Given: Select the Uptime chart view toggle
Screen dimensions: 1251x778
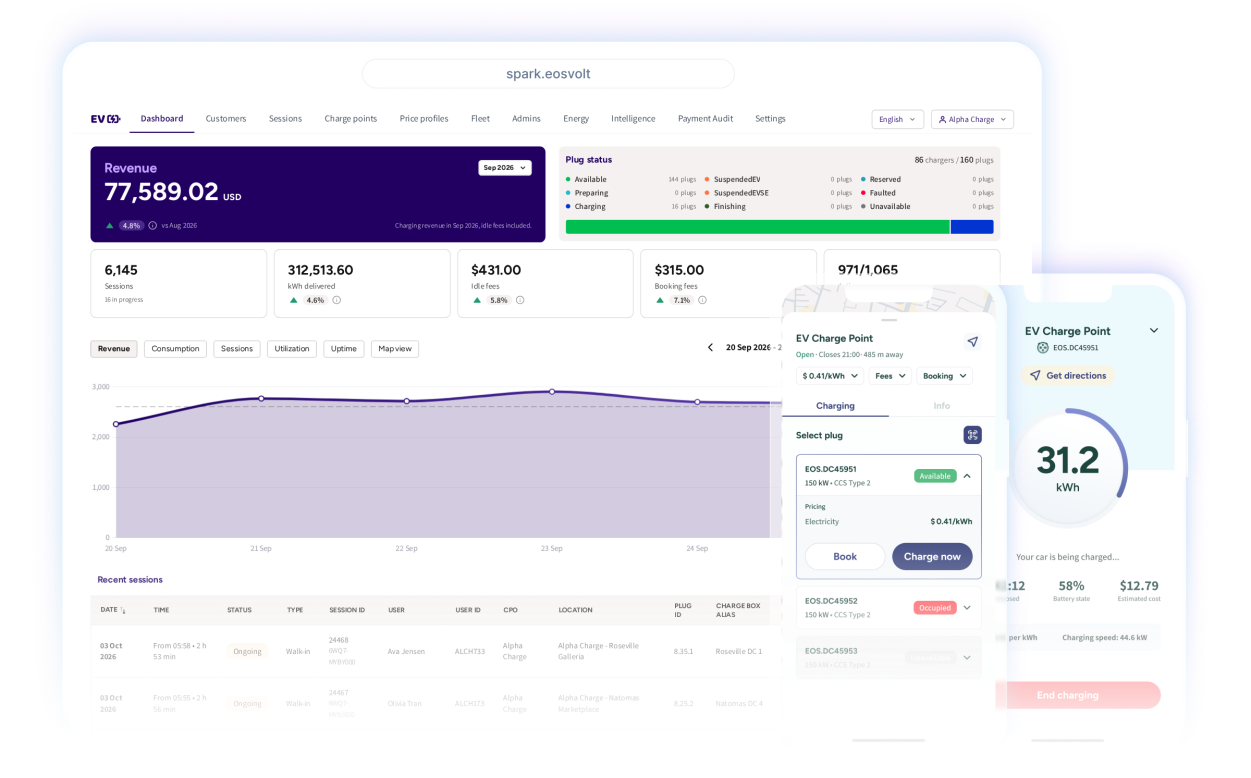Looking at the screenshot, I should (x=344, y=349).
